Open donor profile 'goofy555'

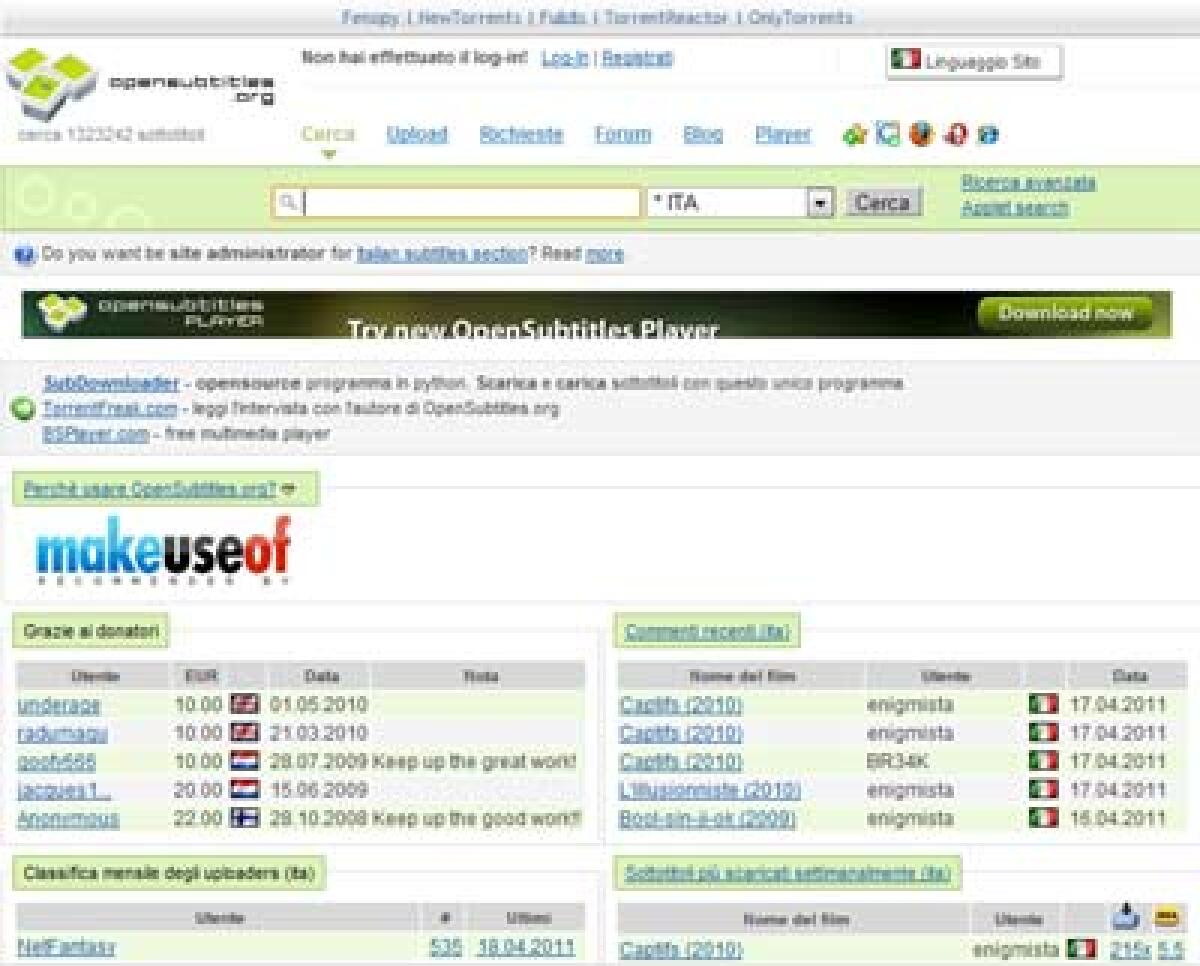click(57, 761)
